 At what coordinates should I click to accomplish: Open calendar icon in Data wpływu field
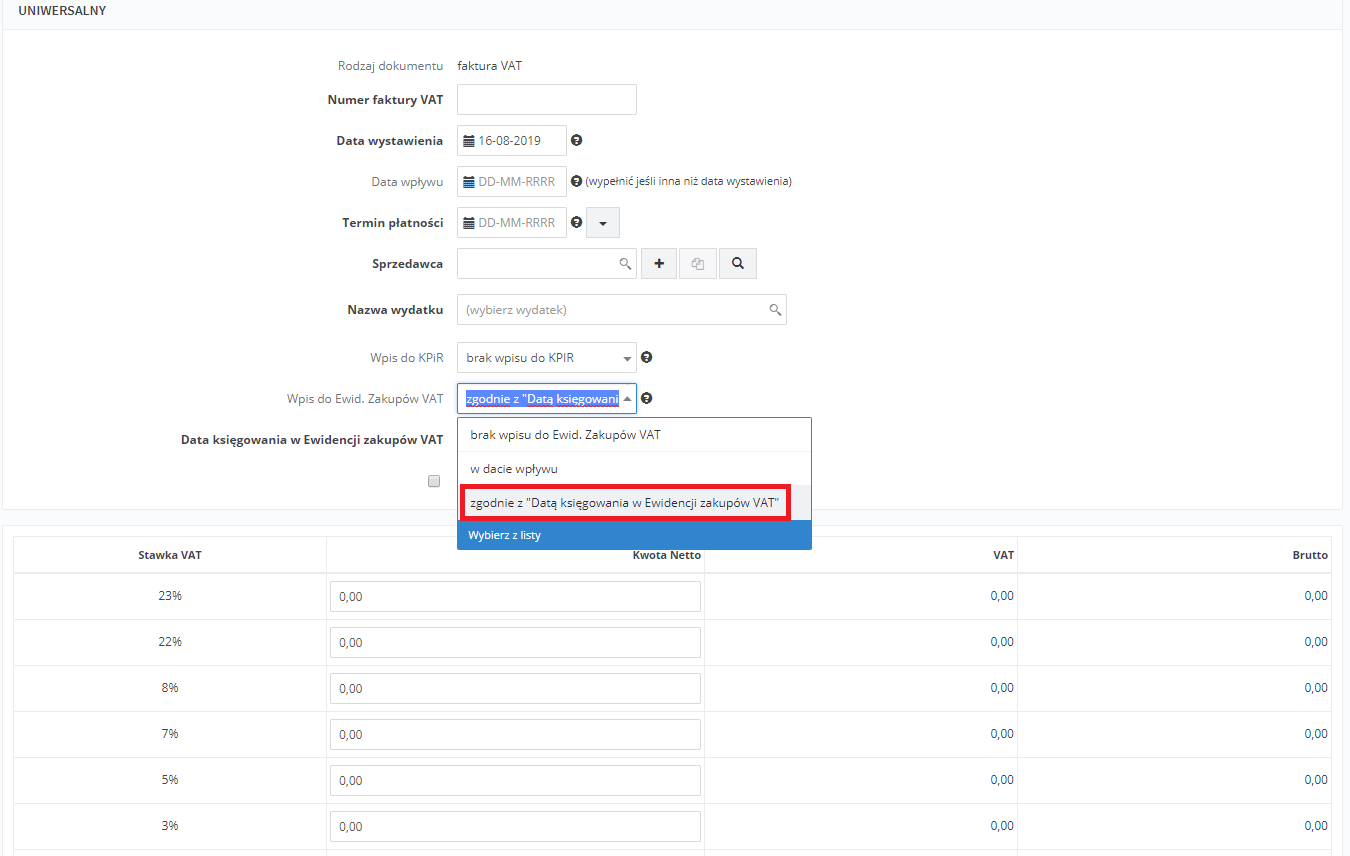[468, 182]
